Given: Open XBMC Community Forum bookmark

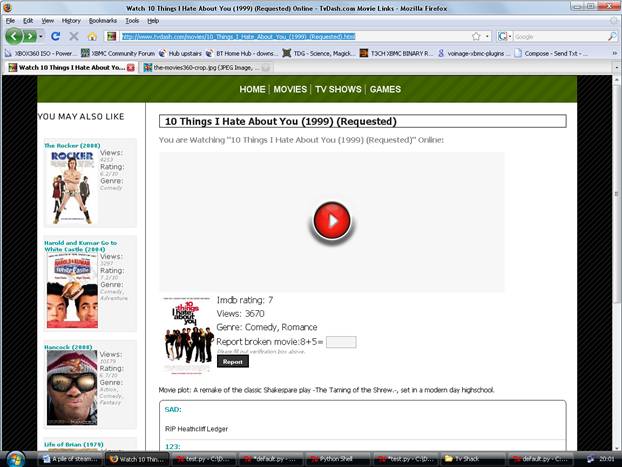Looking at the screenshot, I should 118,53.
